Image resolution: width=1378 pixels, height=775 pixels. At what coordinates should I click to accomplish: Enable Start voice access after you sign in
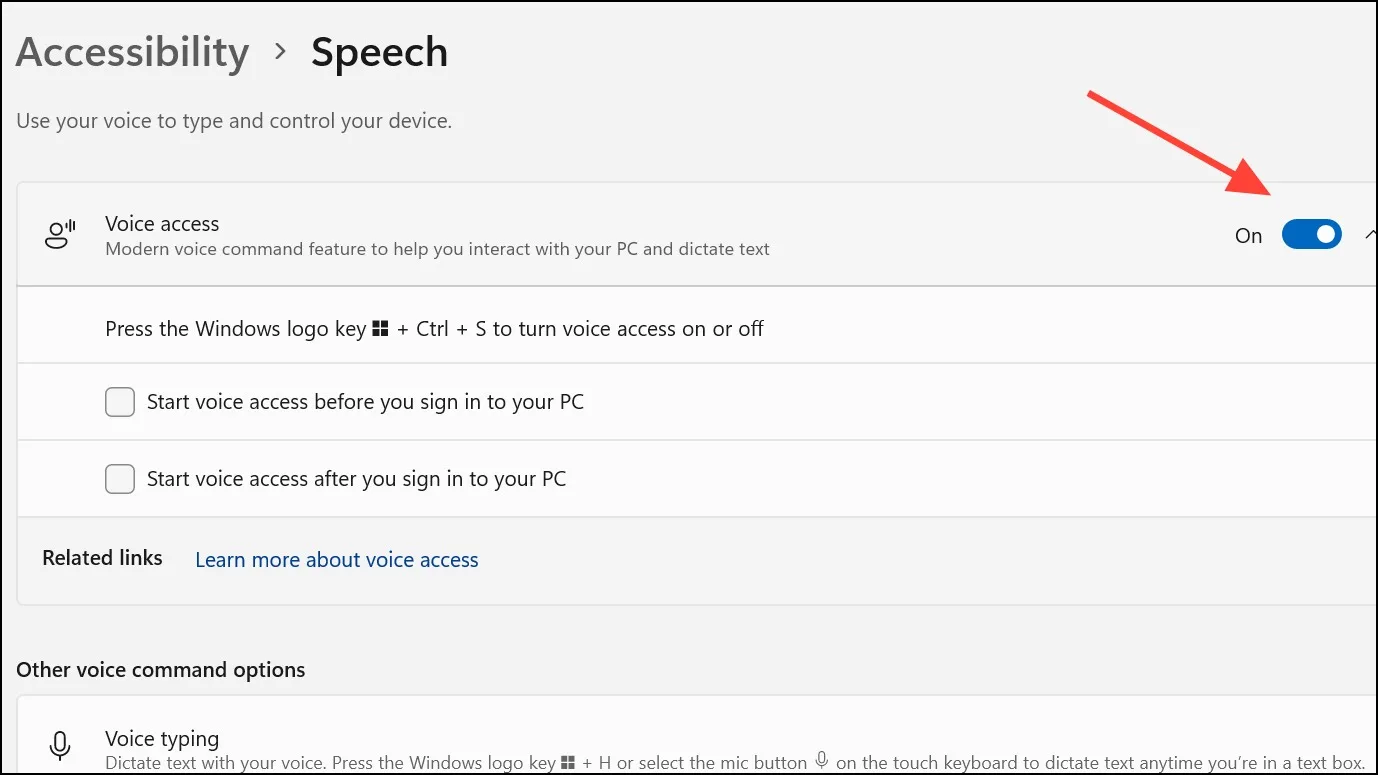click(120, 479)
